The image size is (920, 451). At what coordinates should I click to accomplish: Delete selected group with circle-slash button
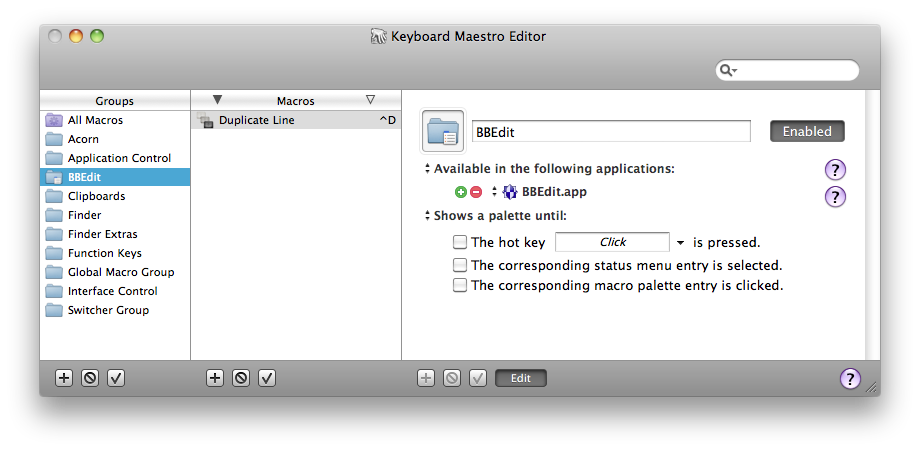(90, 378)
